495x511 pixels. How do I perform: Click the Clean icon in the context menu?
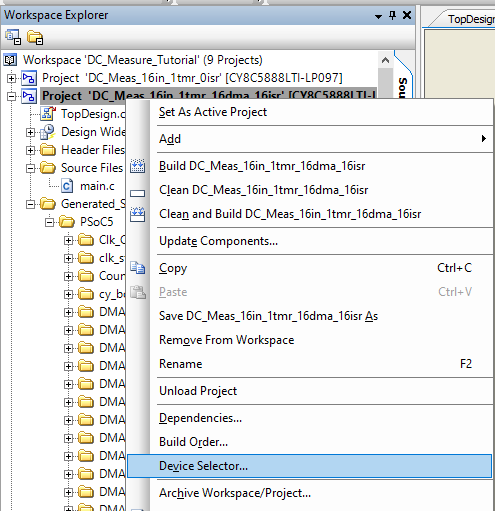137,193
